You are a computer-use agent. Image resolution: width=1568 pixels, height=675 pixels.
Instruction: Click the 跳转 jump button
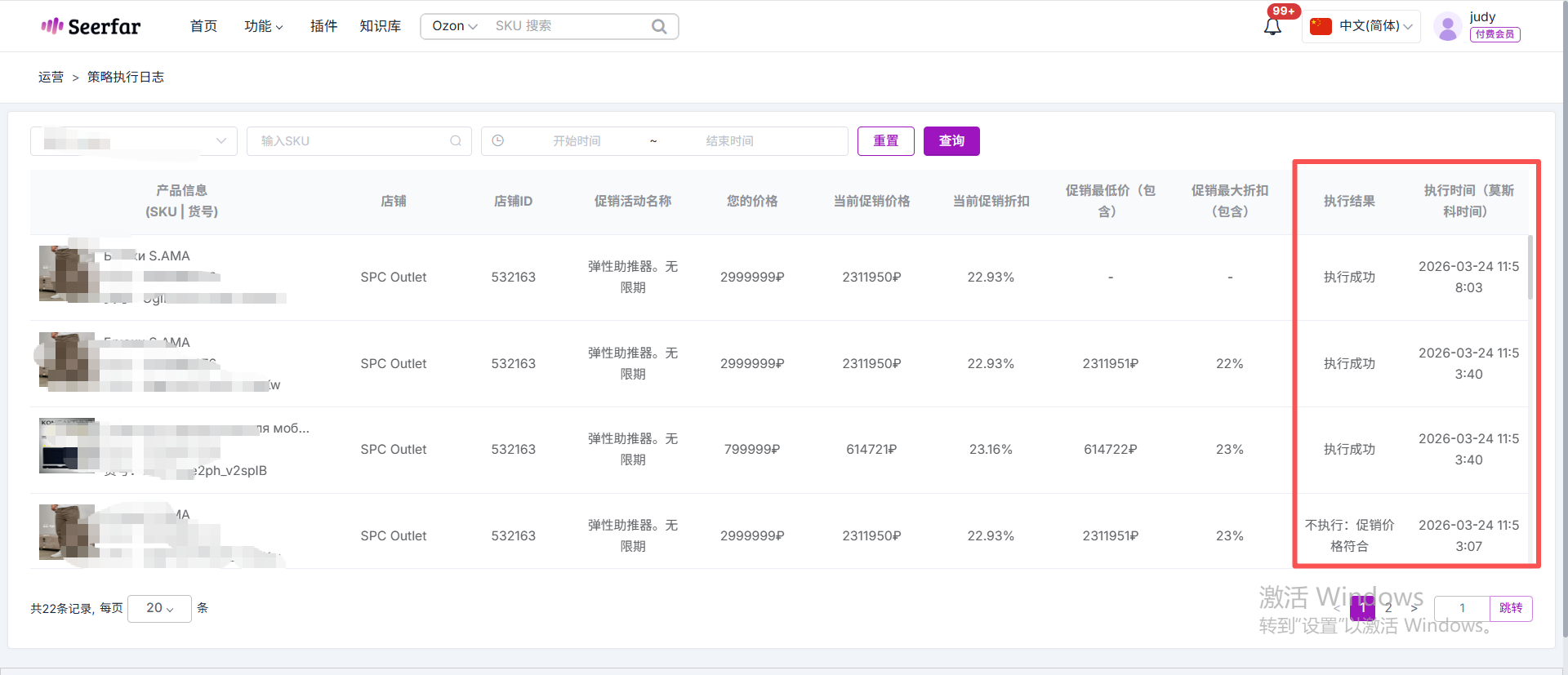(x=1510, y=608)
